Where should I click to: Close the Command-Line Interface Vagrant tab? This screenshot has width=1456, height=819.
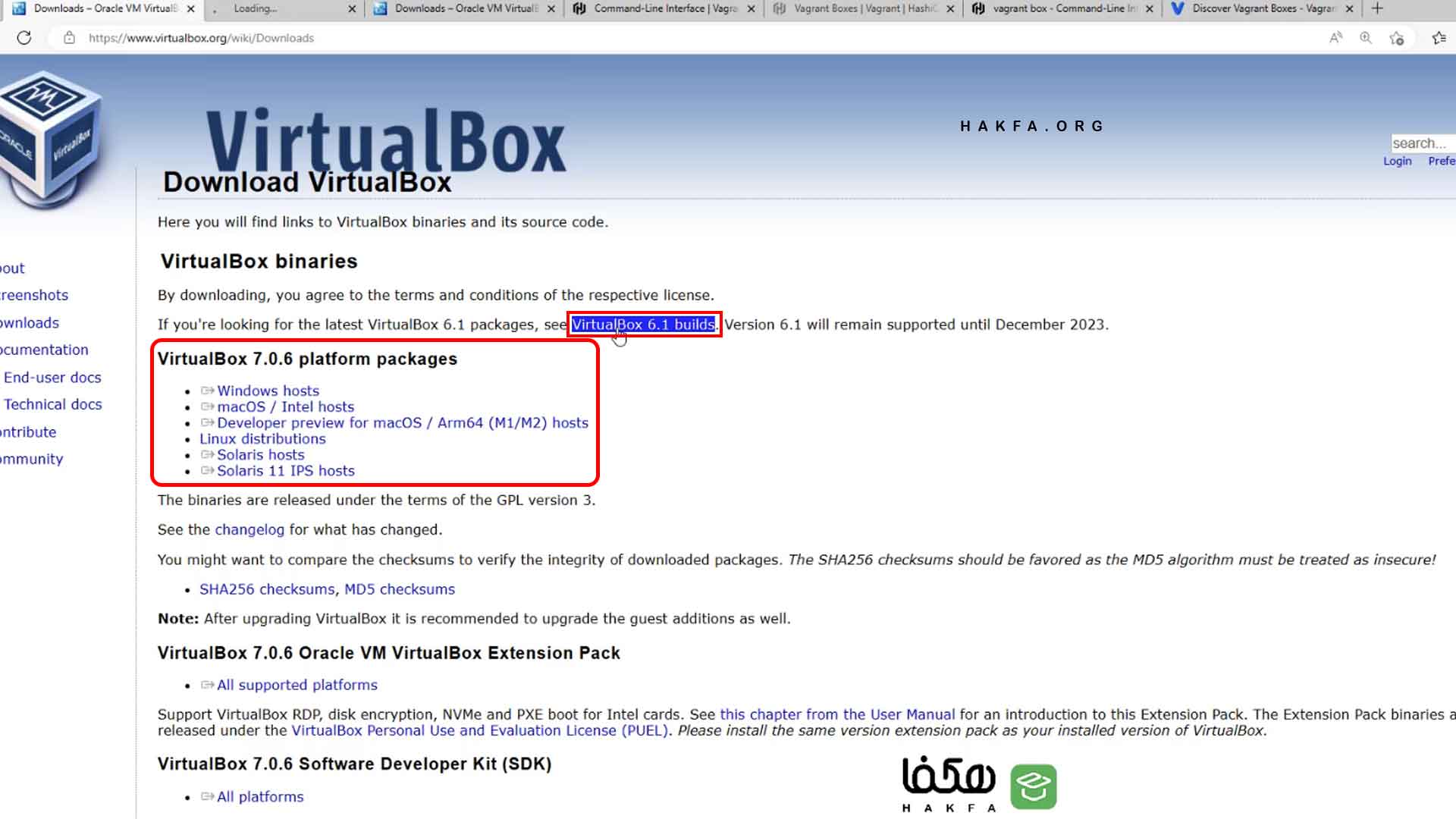point(751,8)
